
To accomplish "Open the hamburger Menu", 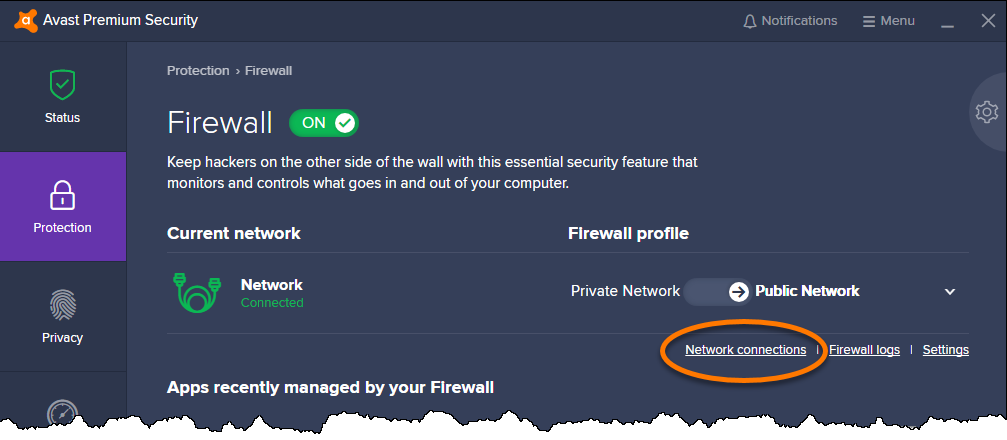I will [x=888, y=21].
